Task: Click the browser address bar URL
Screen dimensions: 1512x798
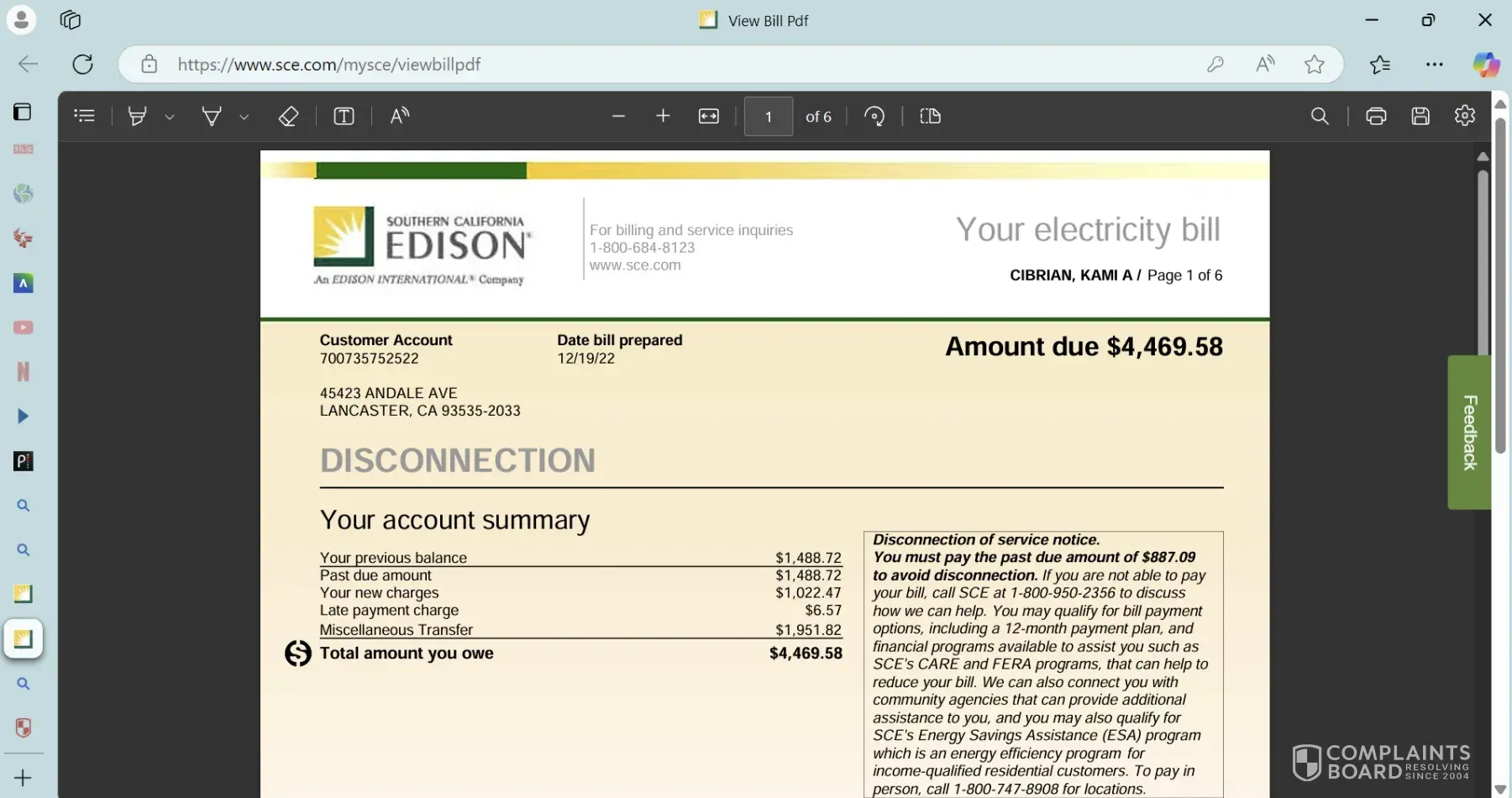Action: (x=329, y=65)
